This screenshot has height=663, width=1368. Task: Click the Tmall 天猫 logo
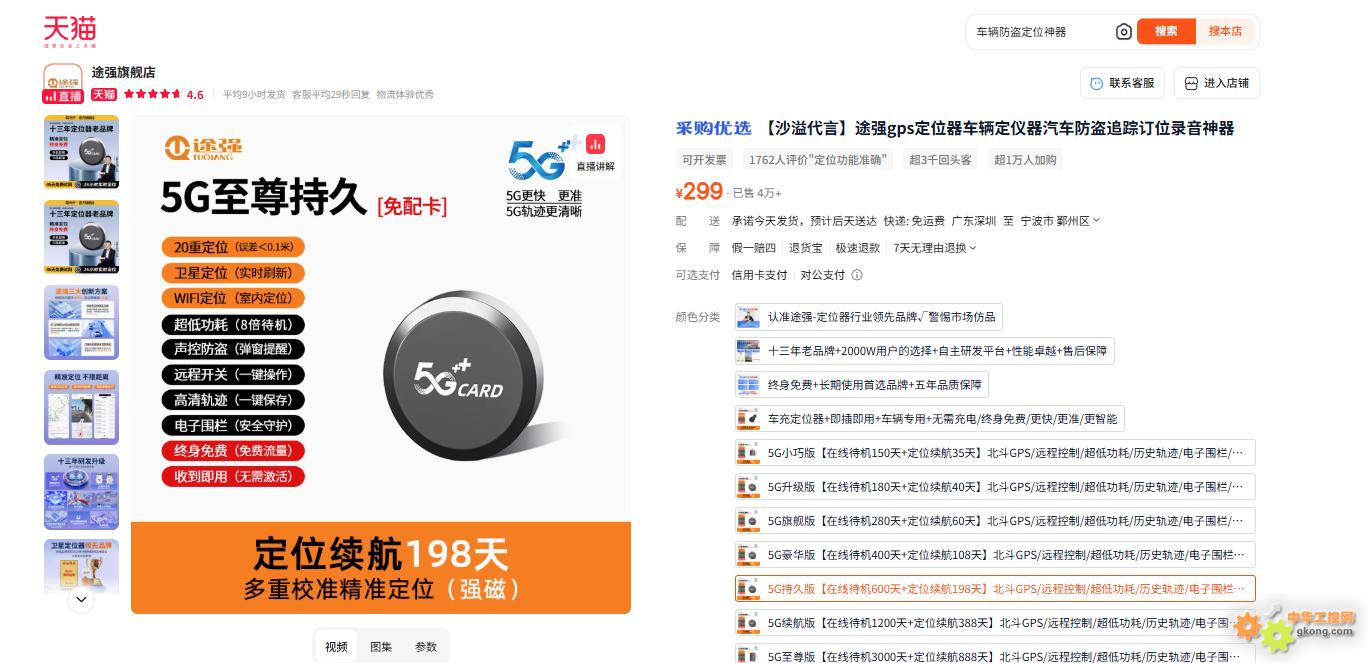pos(70,31)
